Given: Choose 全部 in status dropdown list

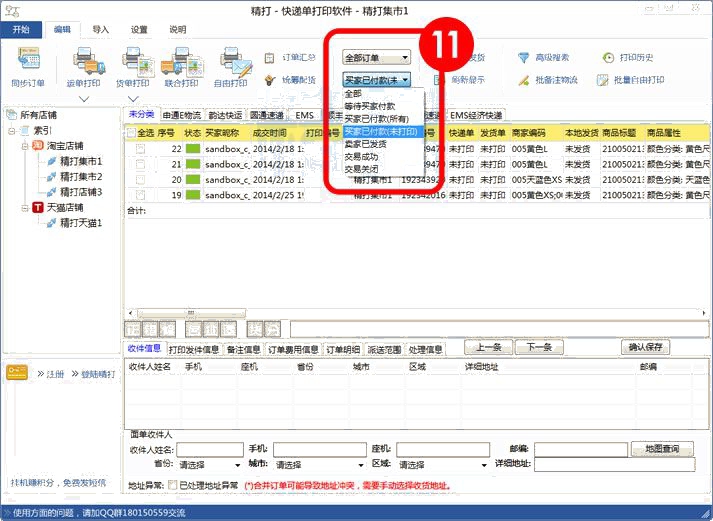Looking at the screenshot, I should (x=383, y=94).
